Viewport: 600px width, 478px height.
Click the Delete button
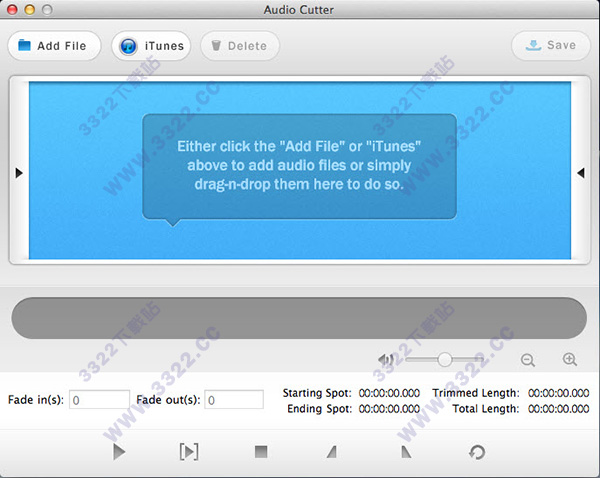click(x=240, y=46)
